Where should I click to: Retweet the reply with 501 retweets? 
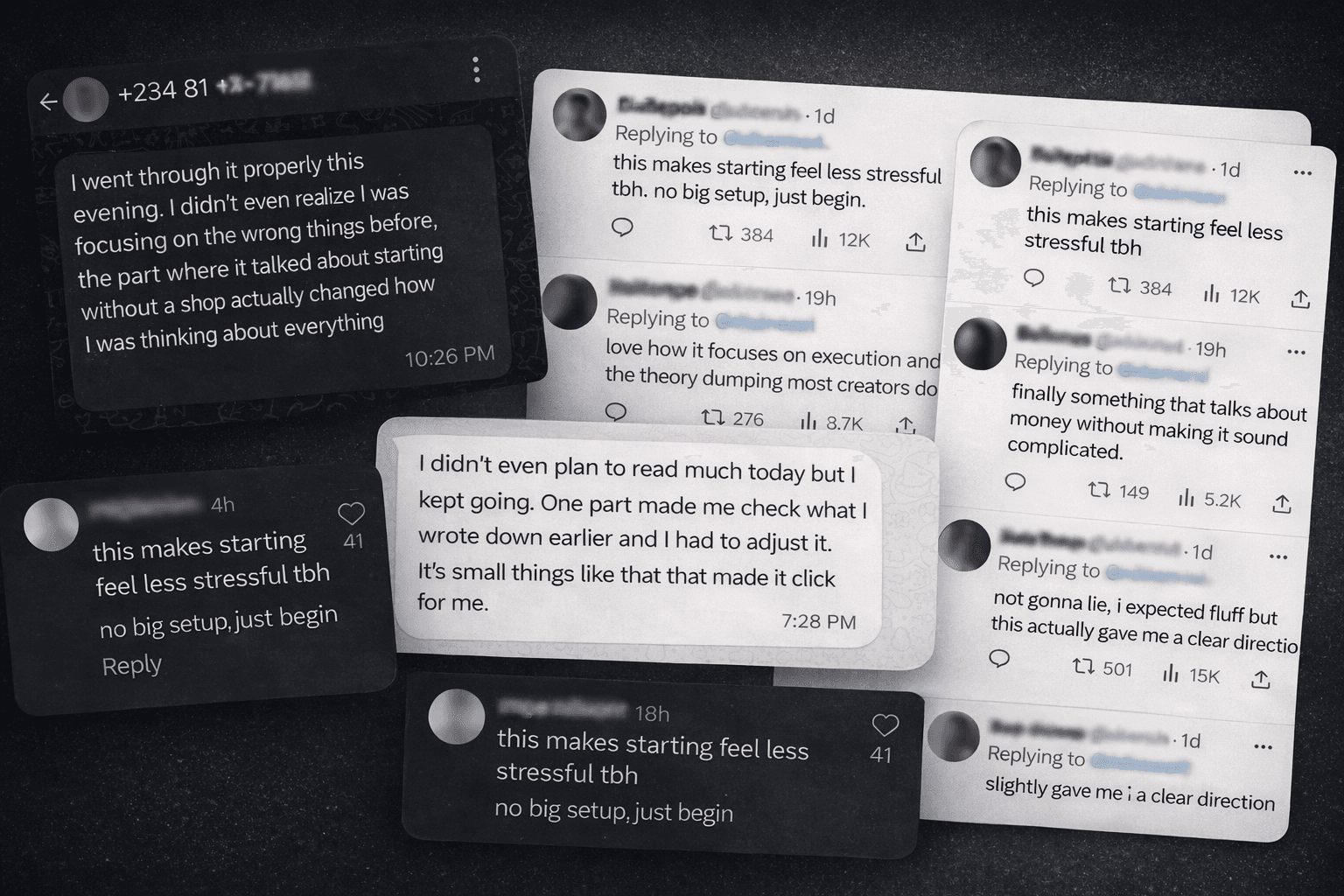pos(1083,667)
